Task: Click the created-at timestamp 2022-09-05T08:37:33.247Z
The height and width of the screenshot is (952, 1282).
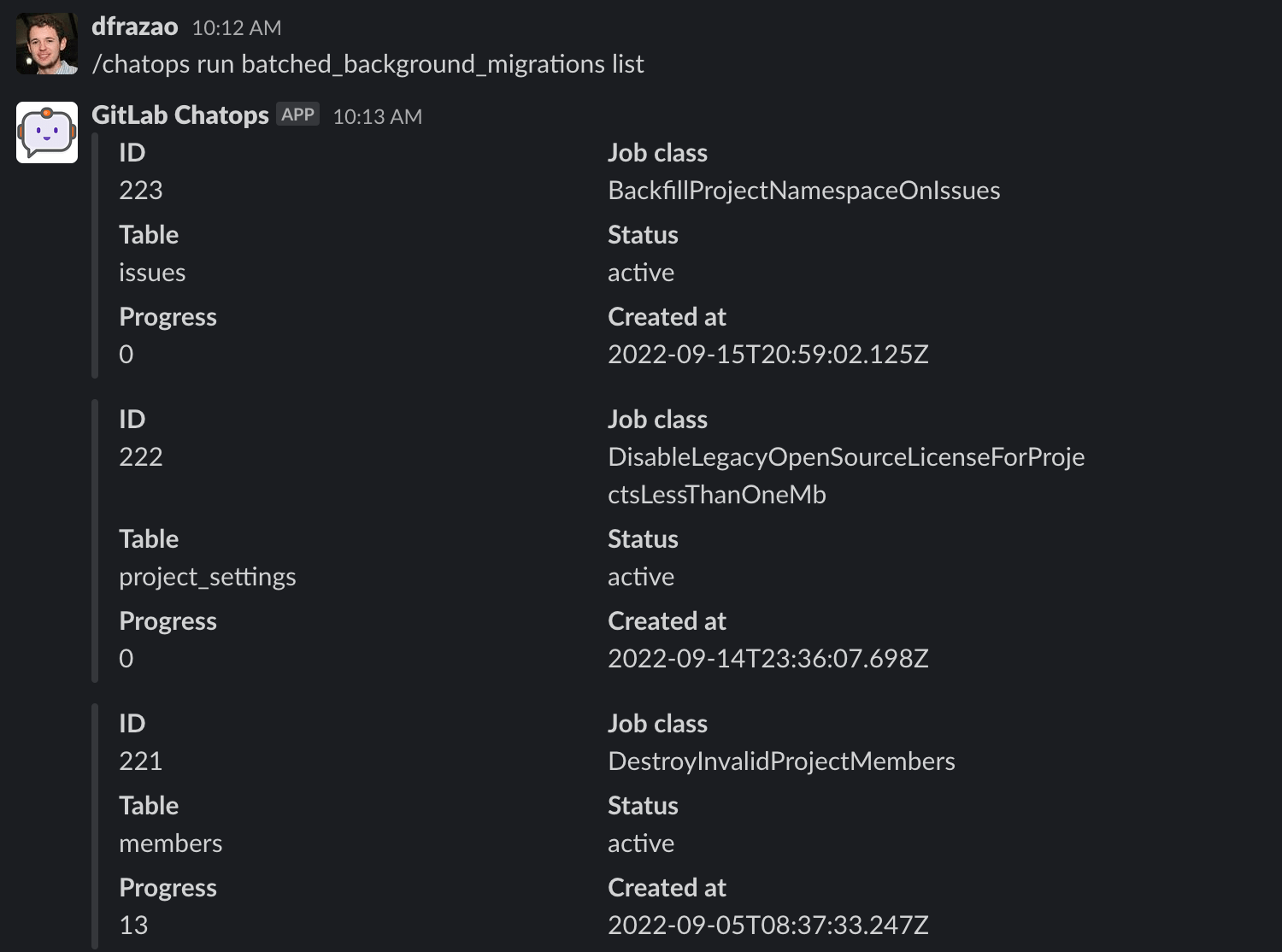Action: (x=767, y=926)
